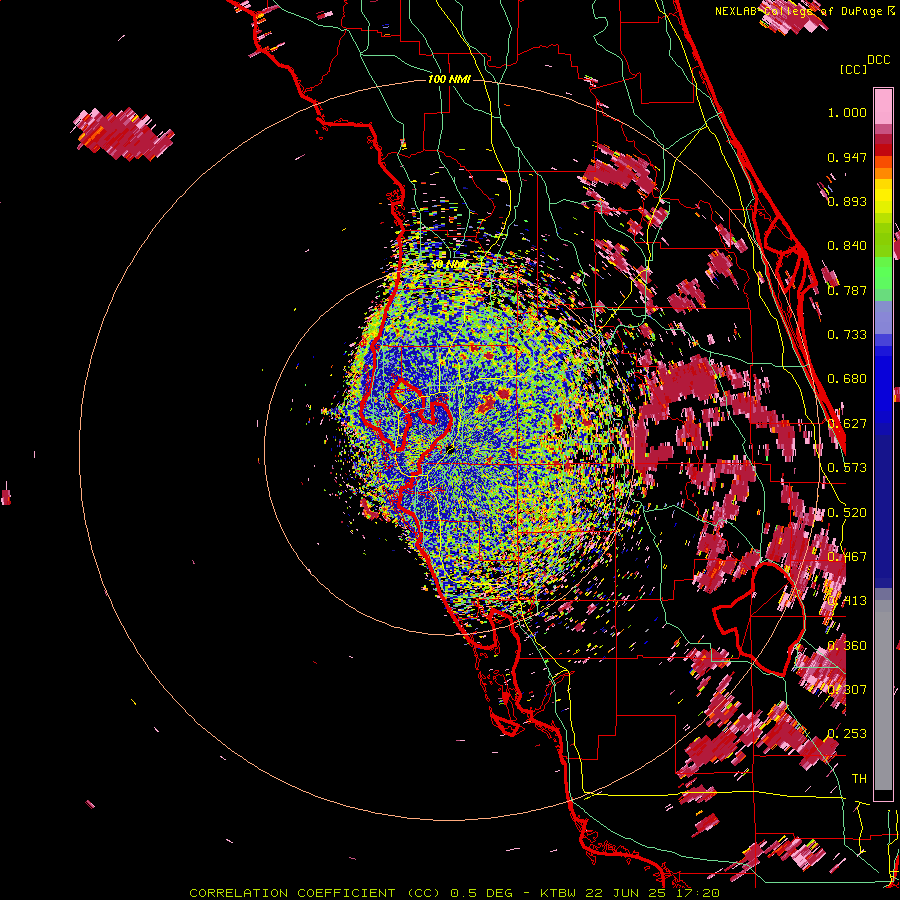This screenshot has width=900, height=900.
Task: Pick the yellow swatch on the colorbar
Action: (x=883, y=196)
